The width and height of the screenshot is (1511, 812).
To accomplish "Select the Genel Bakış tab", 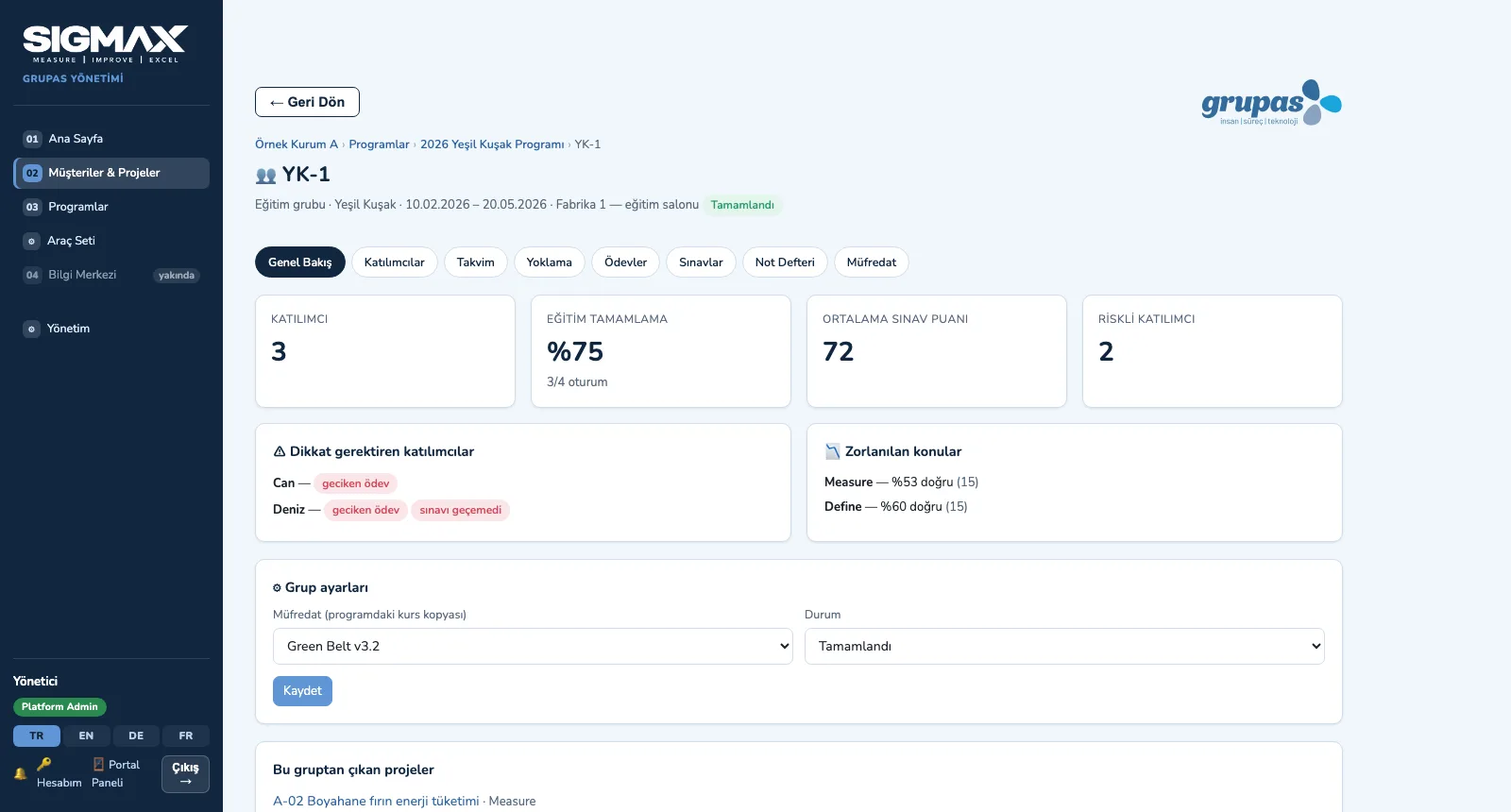I will (299, 262).
